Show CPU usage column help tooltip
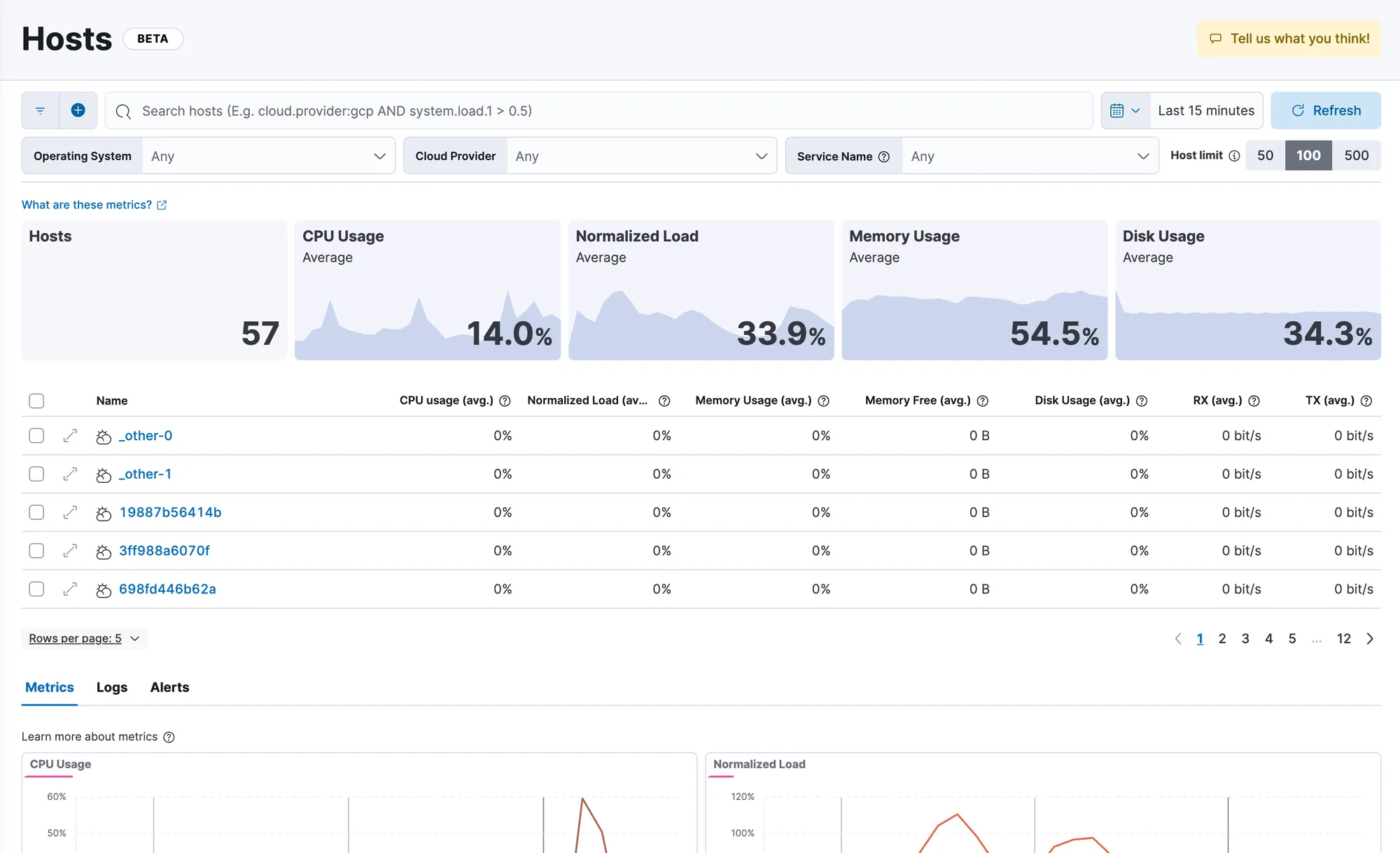This screenshot has height=853, width=1400. (505, 401)
